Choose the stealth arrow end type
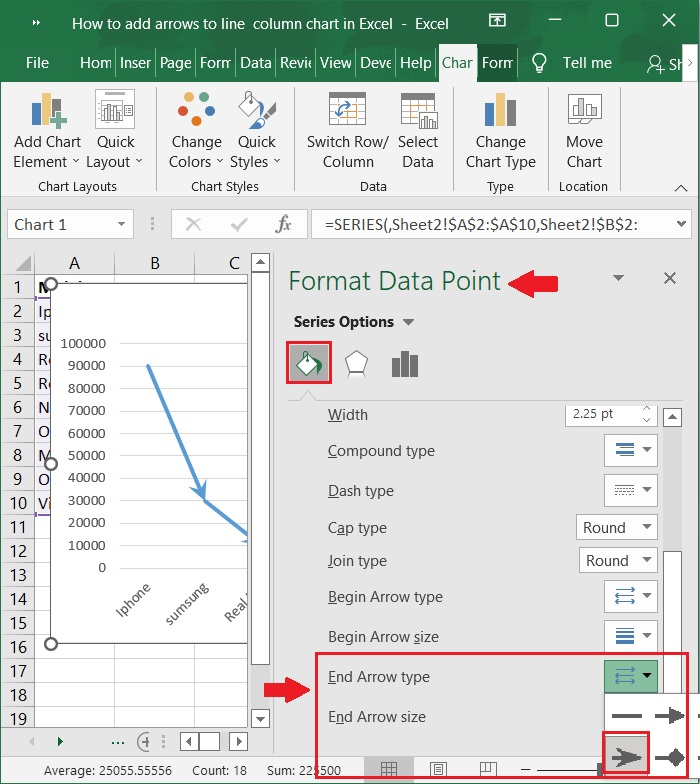 [x=626, y=756]
